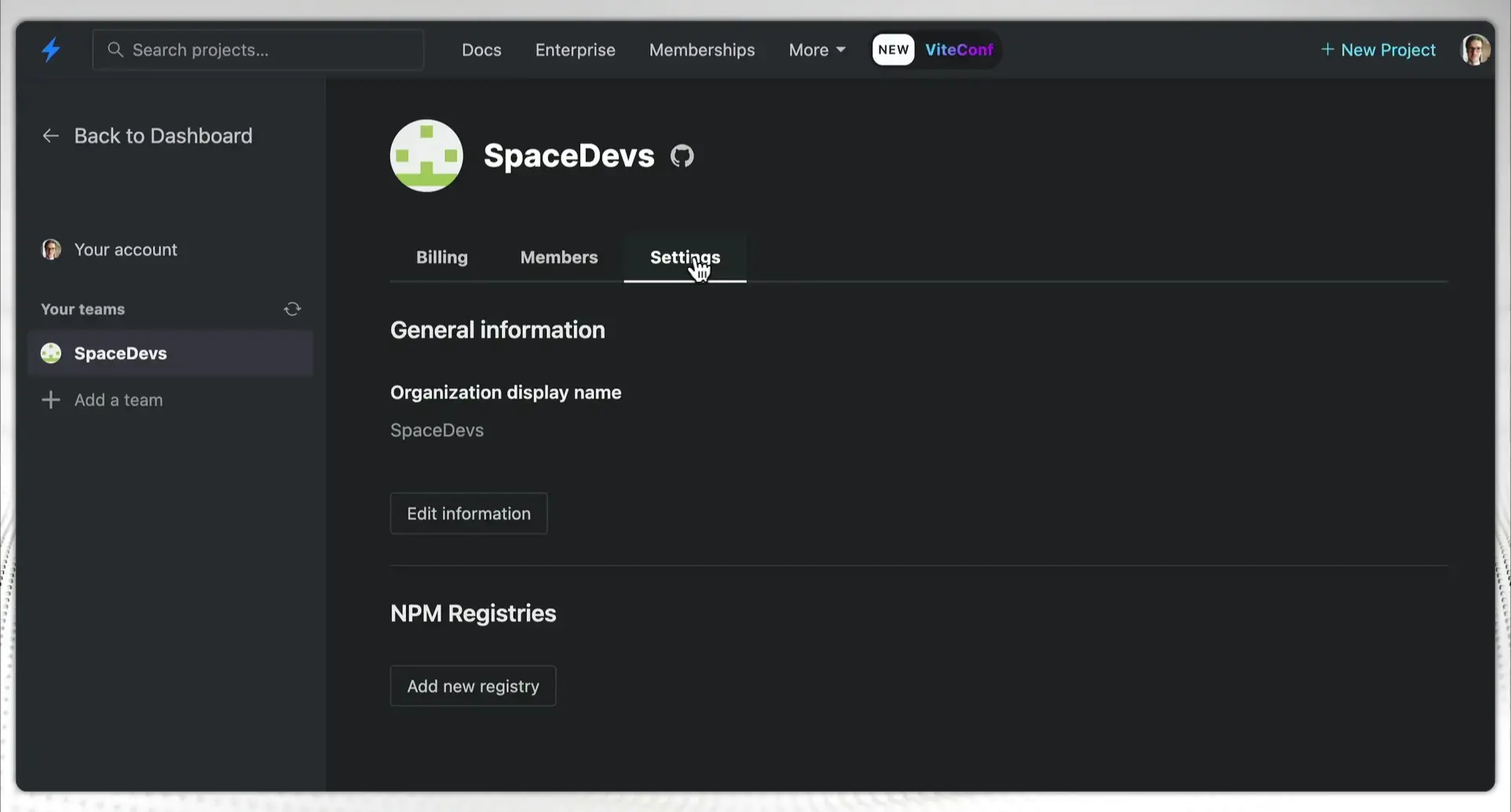Click the large SpaceDevs organization avatar
The width and height of the screenshot is (1511, 812).
[426, 155]
